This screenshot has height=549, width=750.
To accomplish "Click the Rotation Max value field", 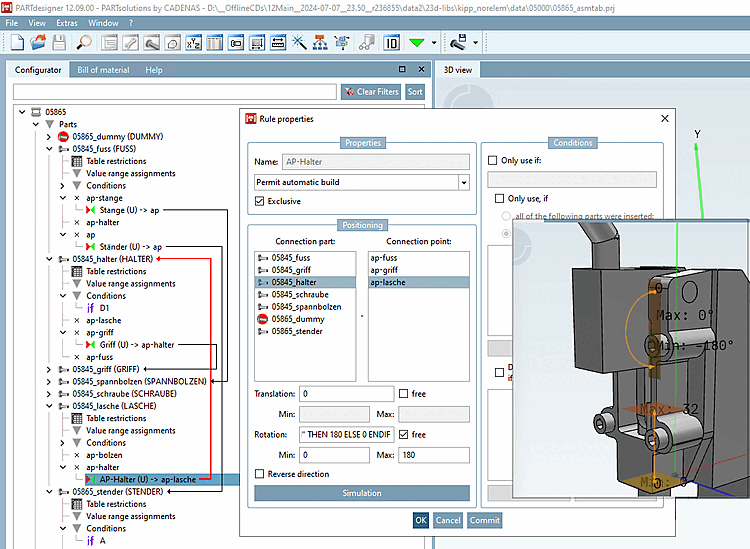I will coord(433,455).
